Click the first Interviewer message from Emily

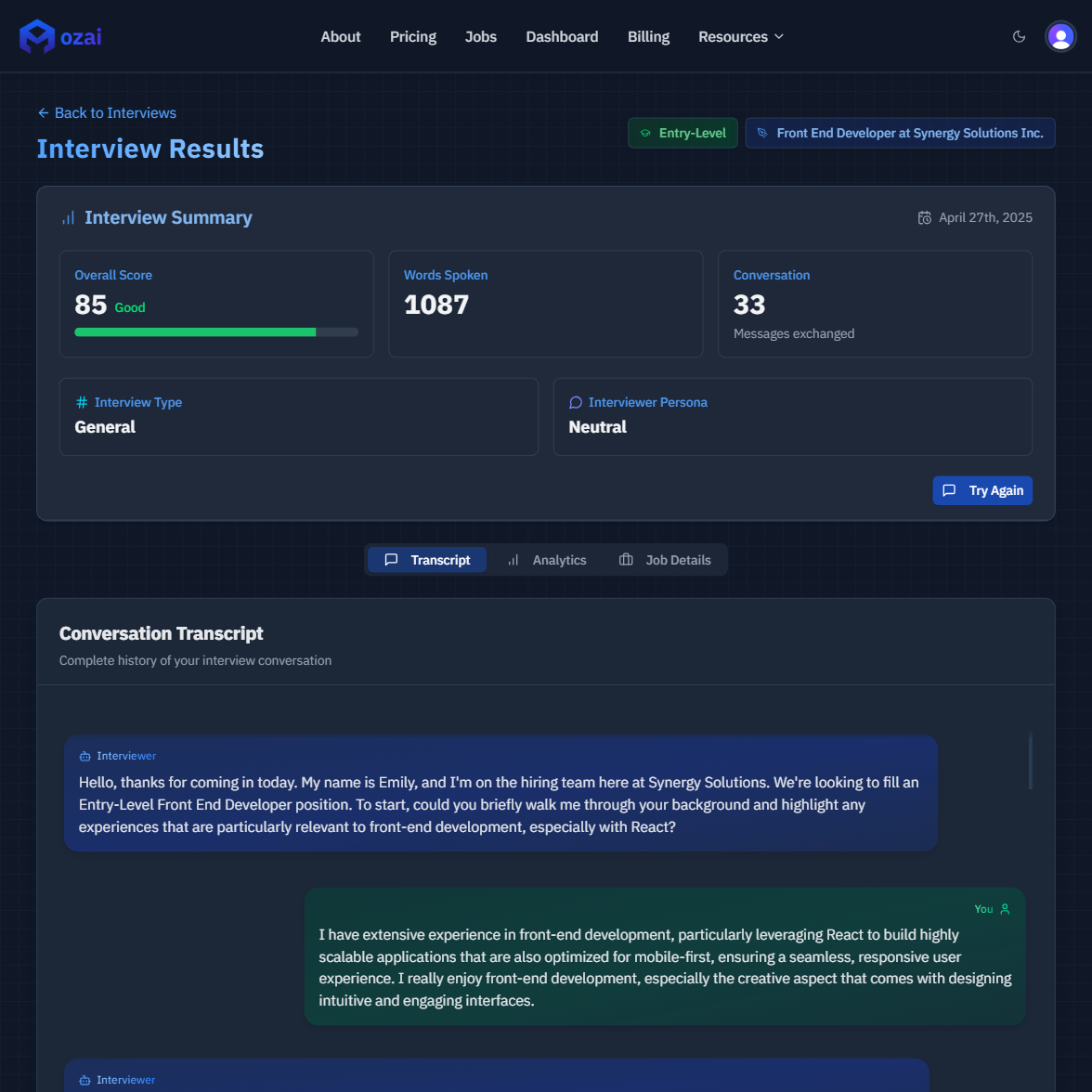[x=500, y=793]
